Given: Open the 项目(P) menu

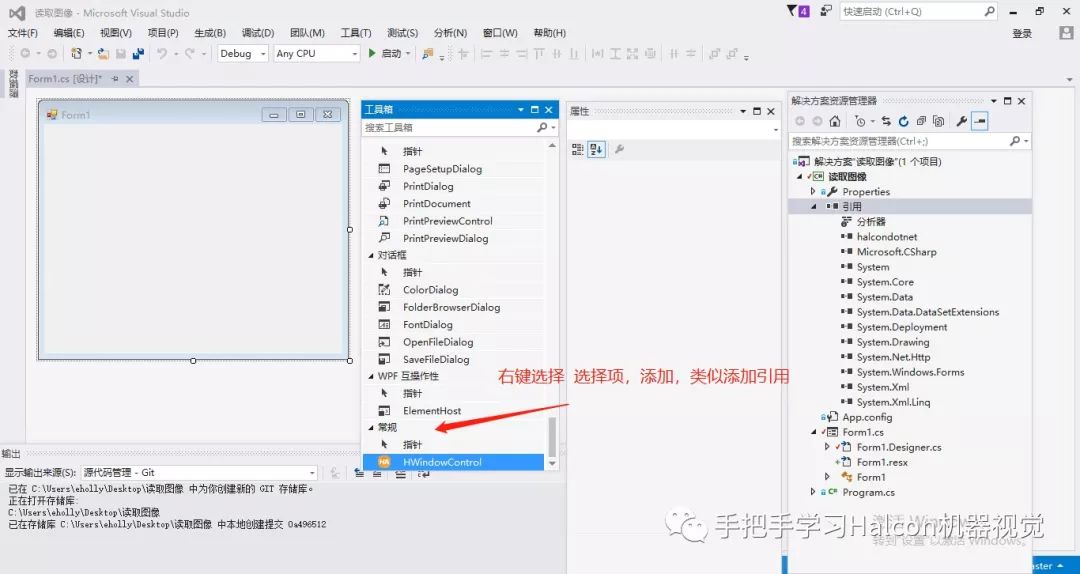Looking at the screenshot, I should pyautogui.click(x=163, y=33).
